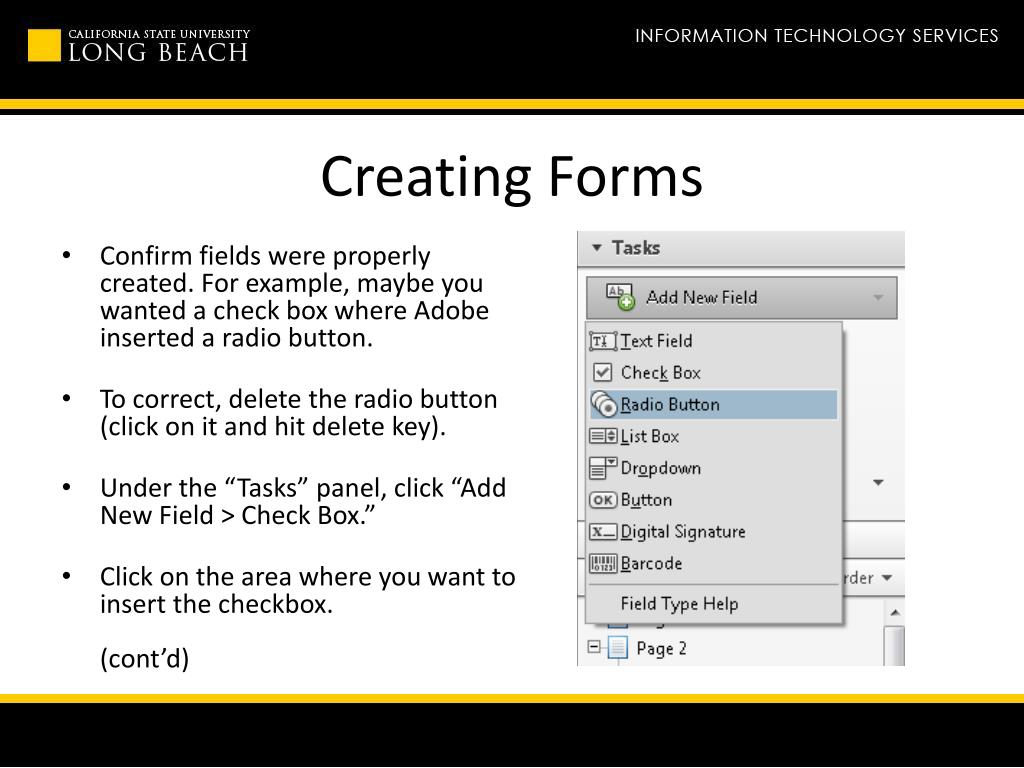Collapse the Tasks panel triangle
Screen dimensions: 1024x768
[x=596, y=248]
